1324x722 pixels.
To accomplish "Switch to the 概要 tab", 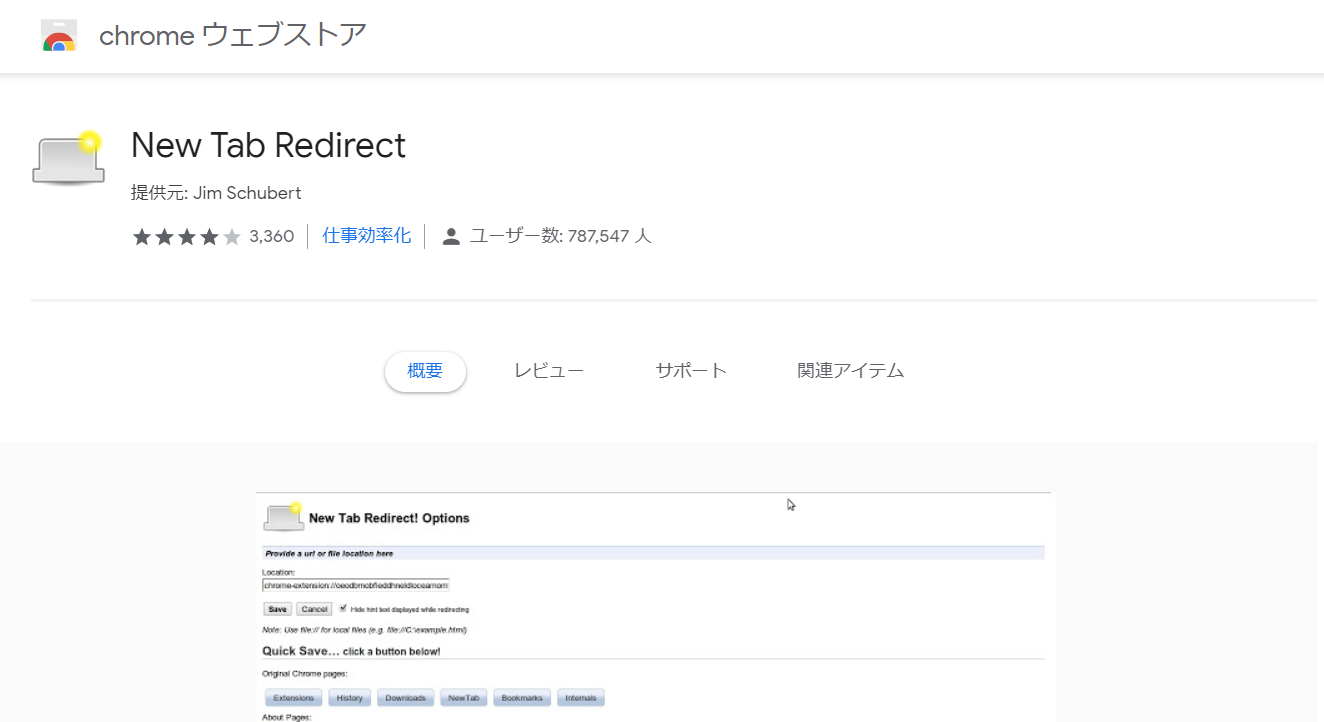I will point(425,371).
